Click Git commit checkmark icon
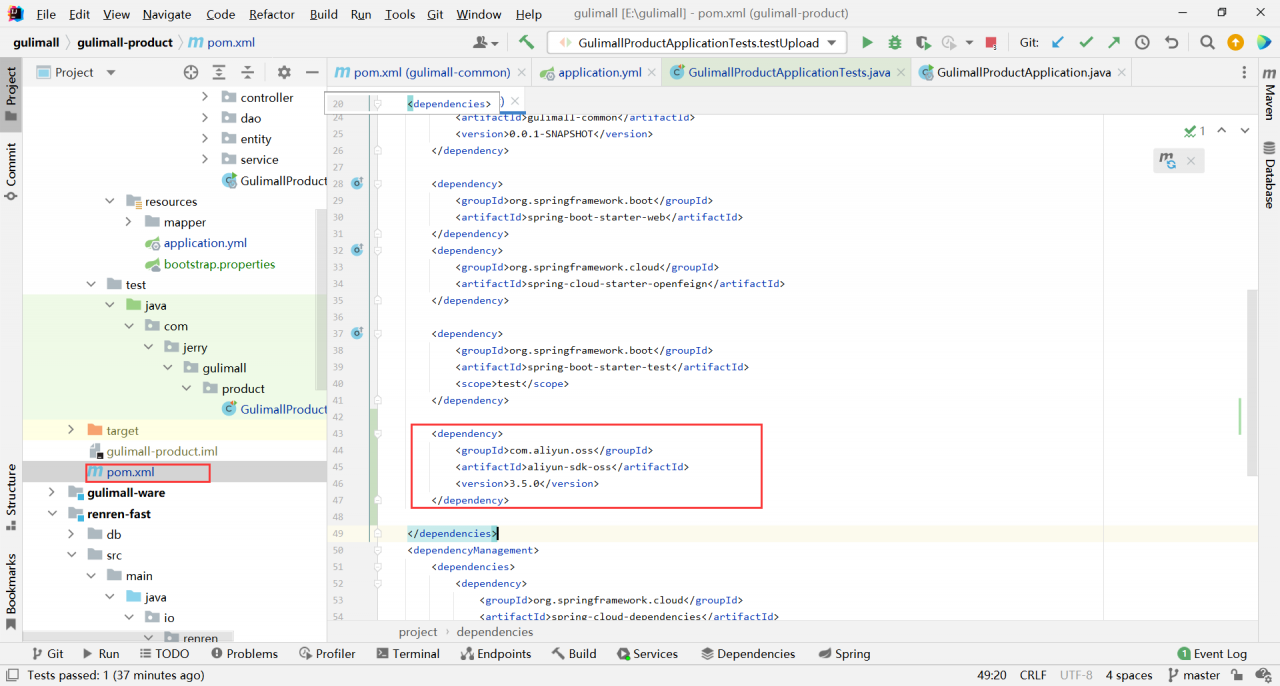This screenshot has height=686, width=1280. (x=1086, y=42)
